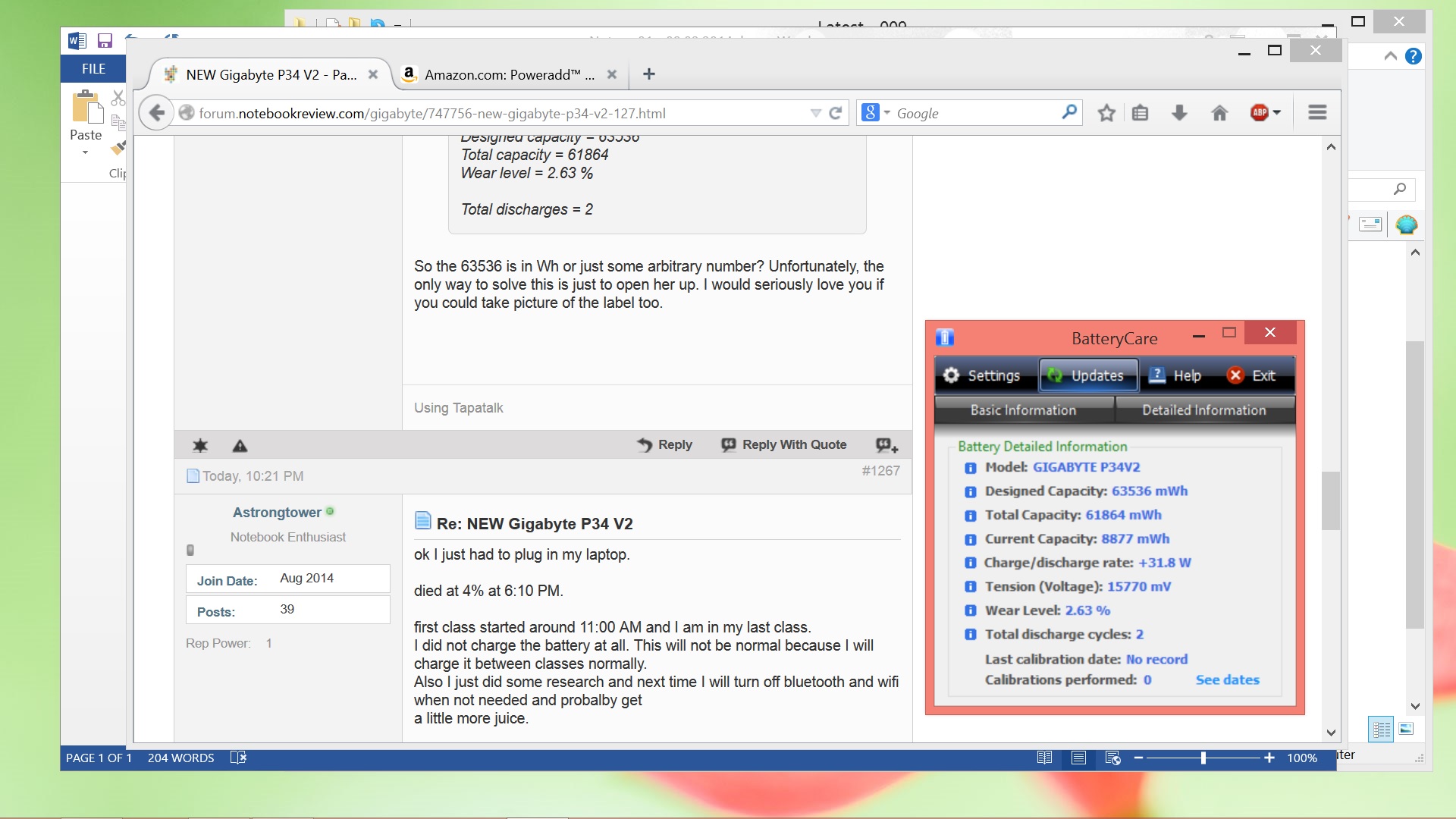Click the multi-quote icon

[x=886, y=445]
